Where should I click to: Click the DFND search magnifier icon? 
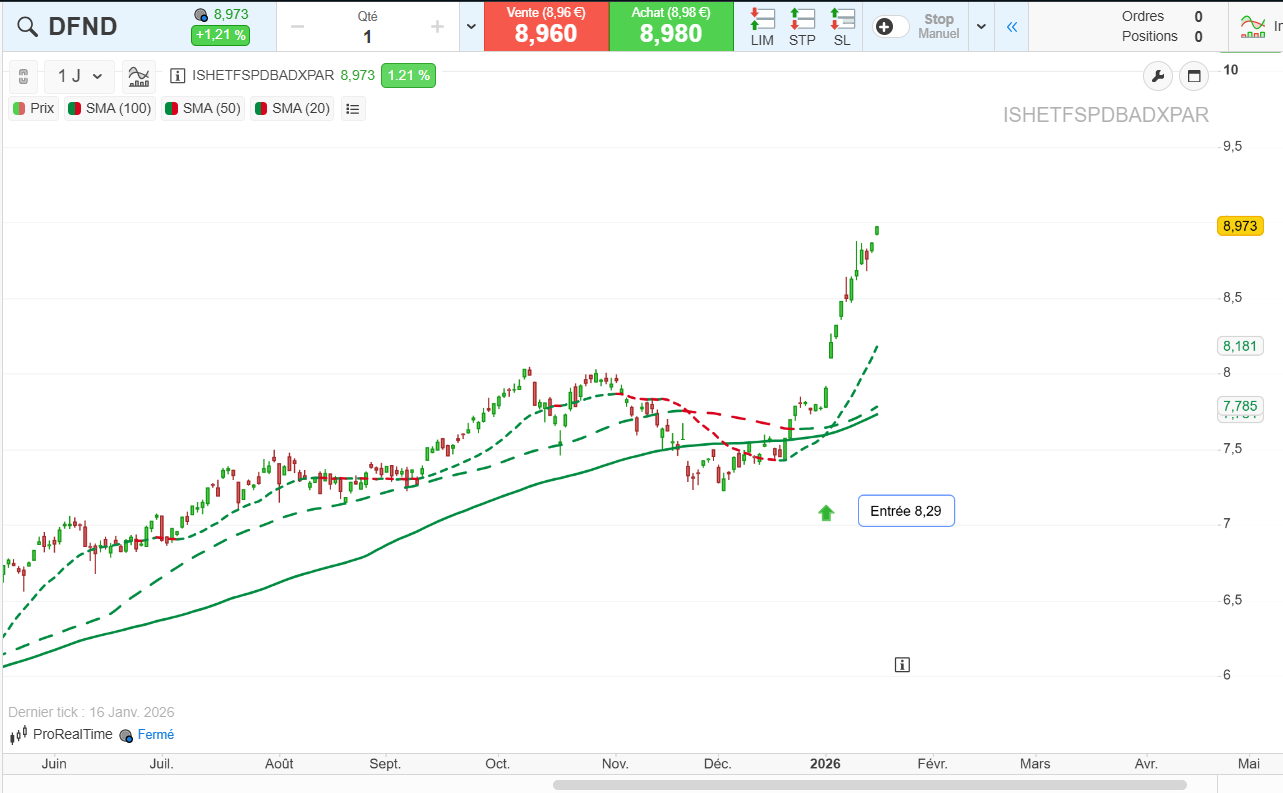26,27
